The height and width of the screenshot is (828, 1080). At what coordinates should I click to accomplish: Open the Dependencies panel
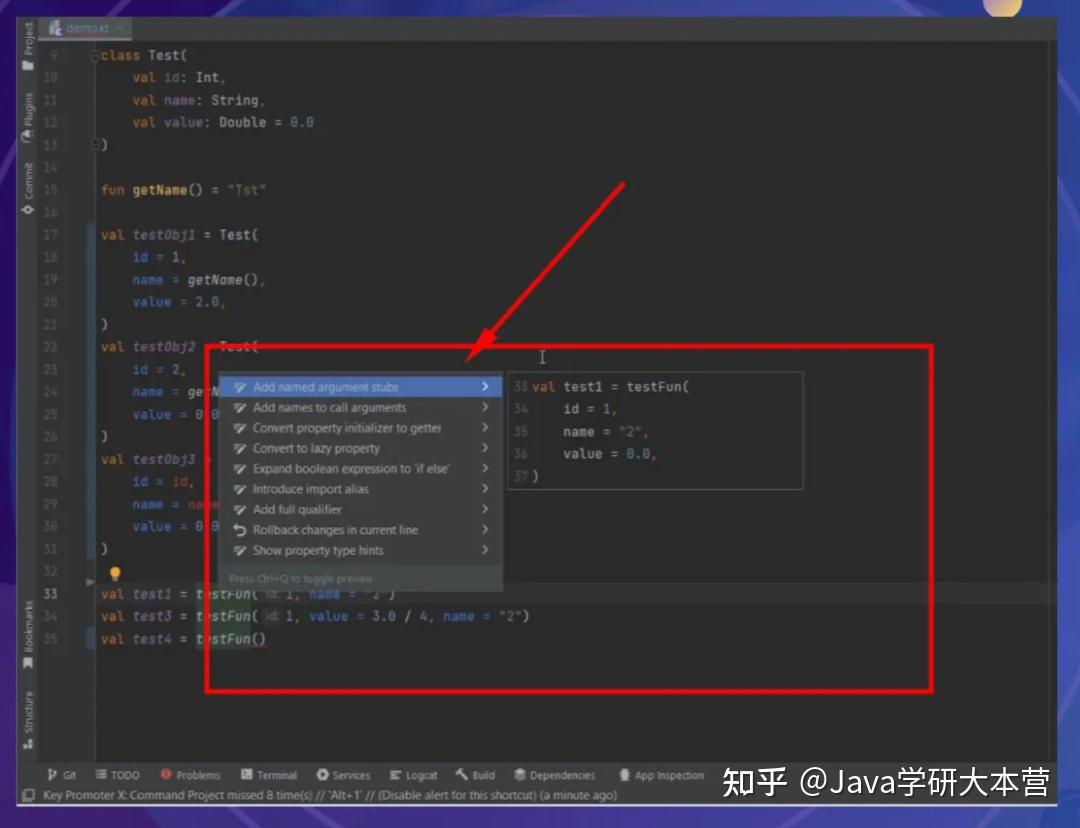[555, 773]
